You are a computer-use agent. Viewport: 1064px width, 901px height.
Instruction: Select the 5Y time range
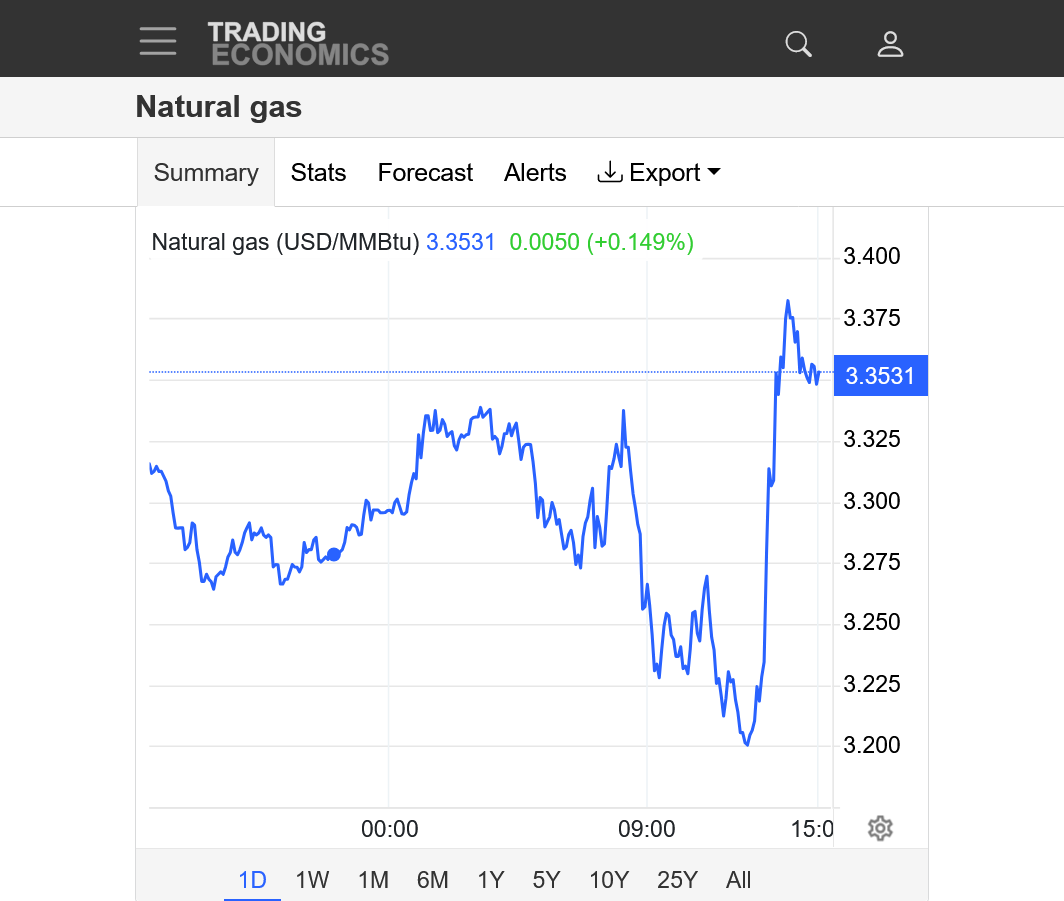[x=546, y=880]
